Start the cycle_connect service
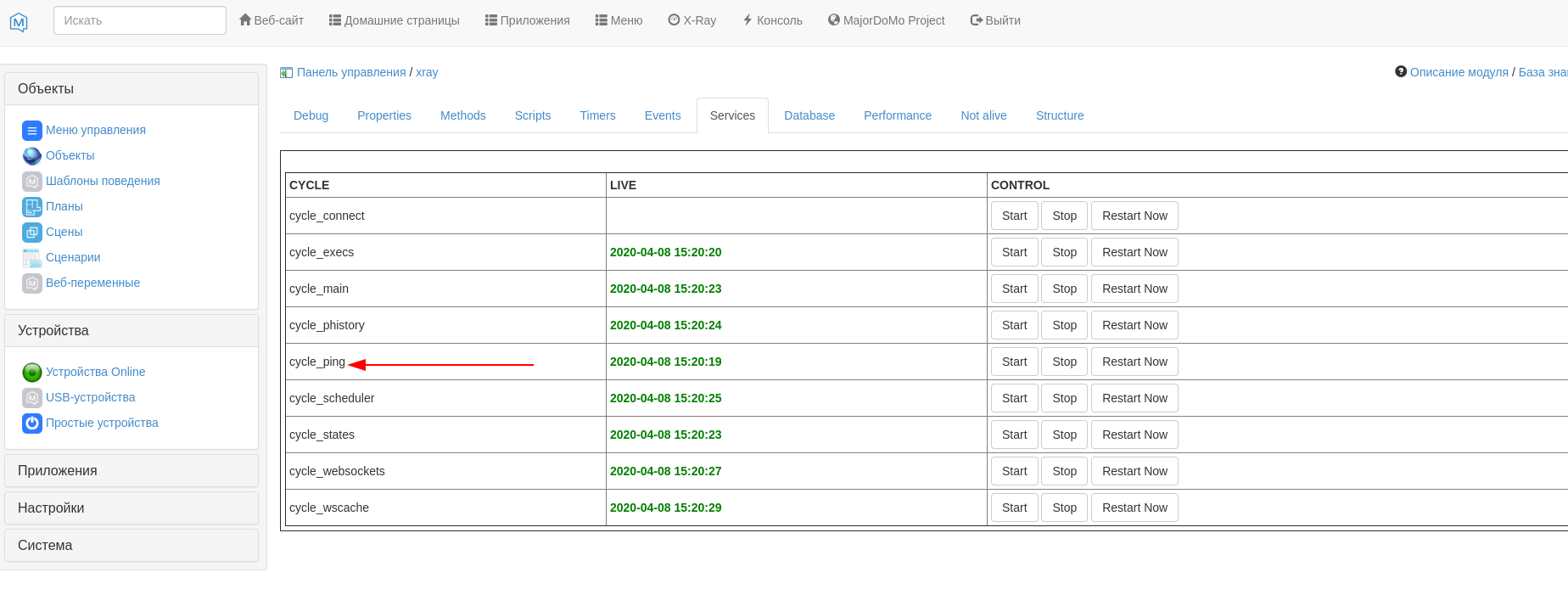Image resolution: width=1568 pixels, height=589 pixels. (1014, 216)
